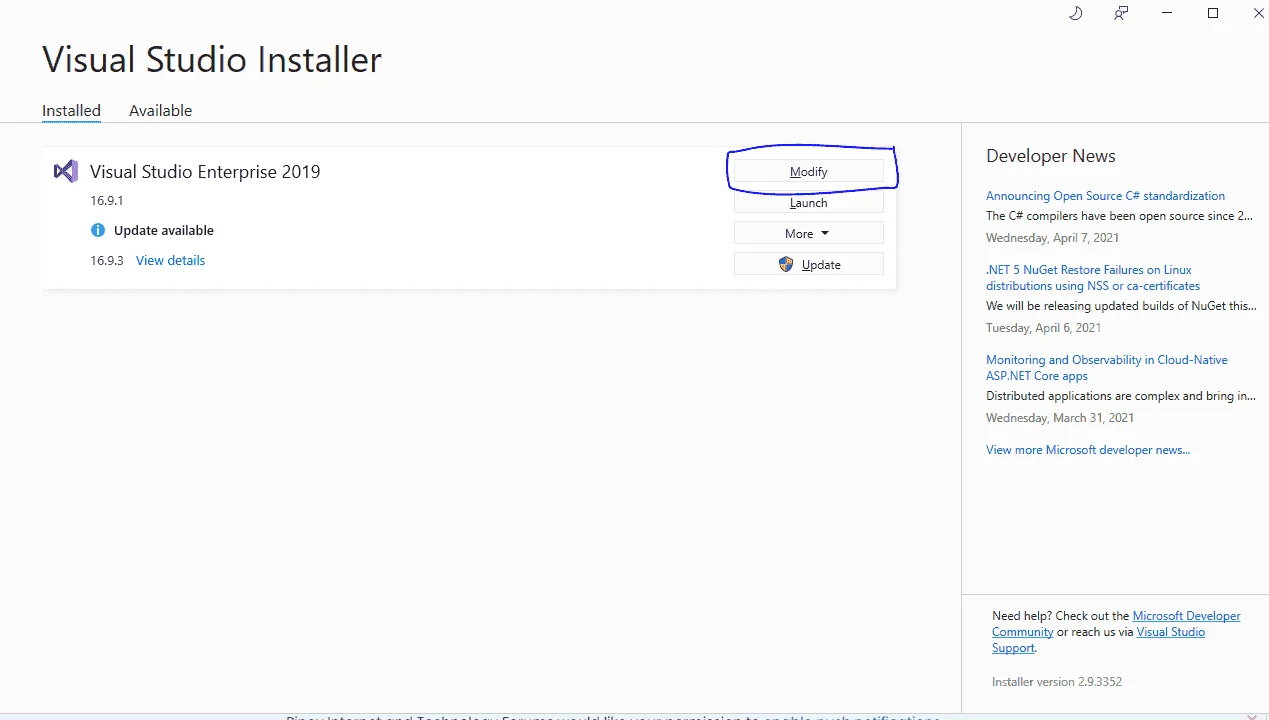Expand the More dropdown menu

tap(808, 234)
